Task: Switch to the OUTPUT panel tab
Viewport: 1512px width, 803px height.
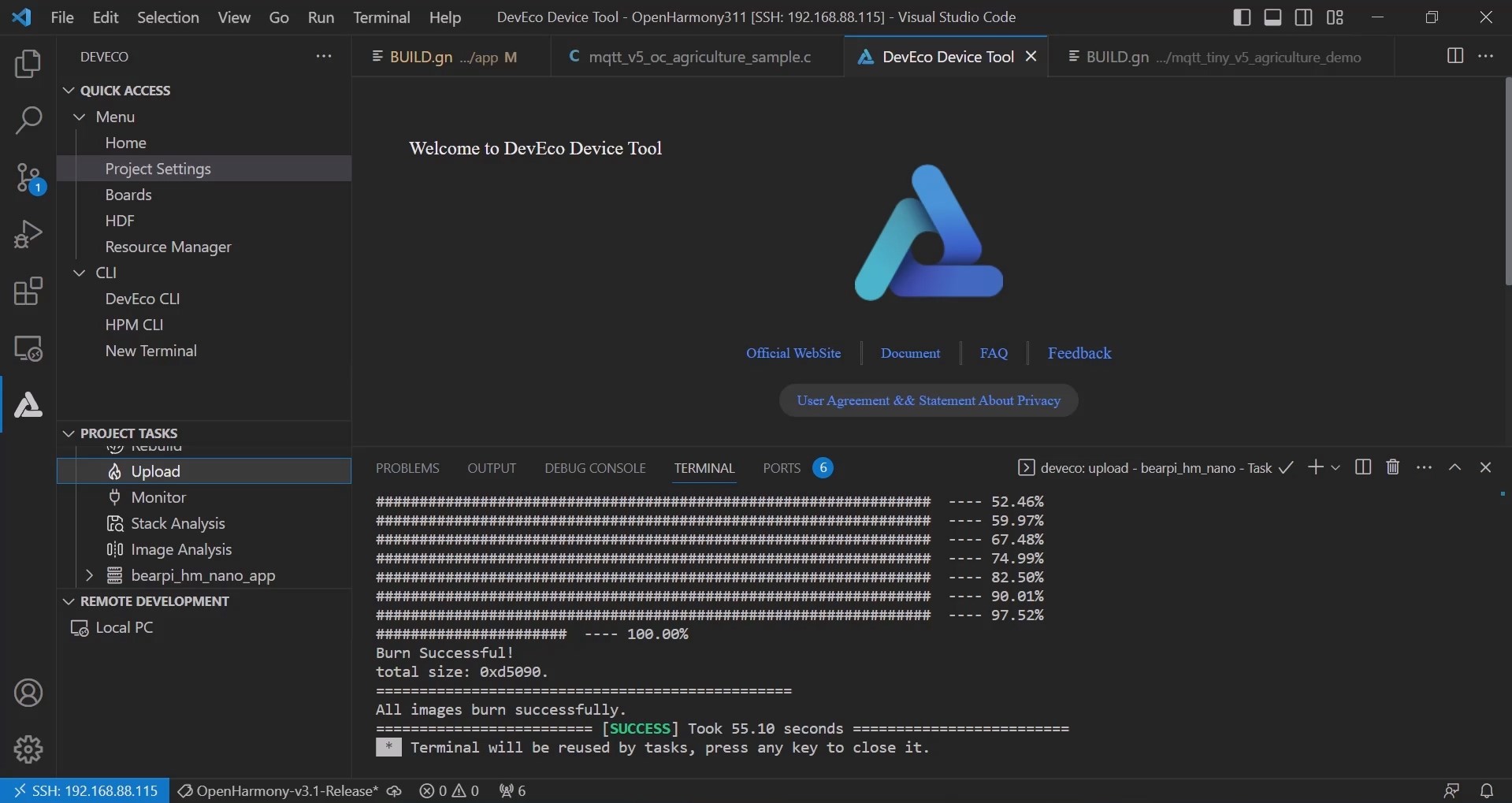Action: click(x=492, y=468)
